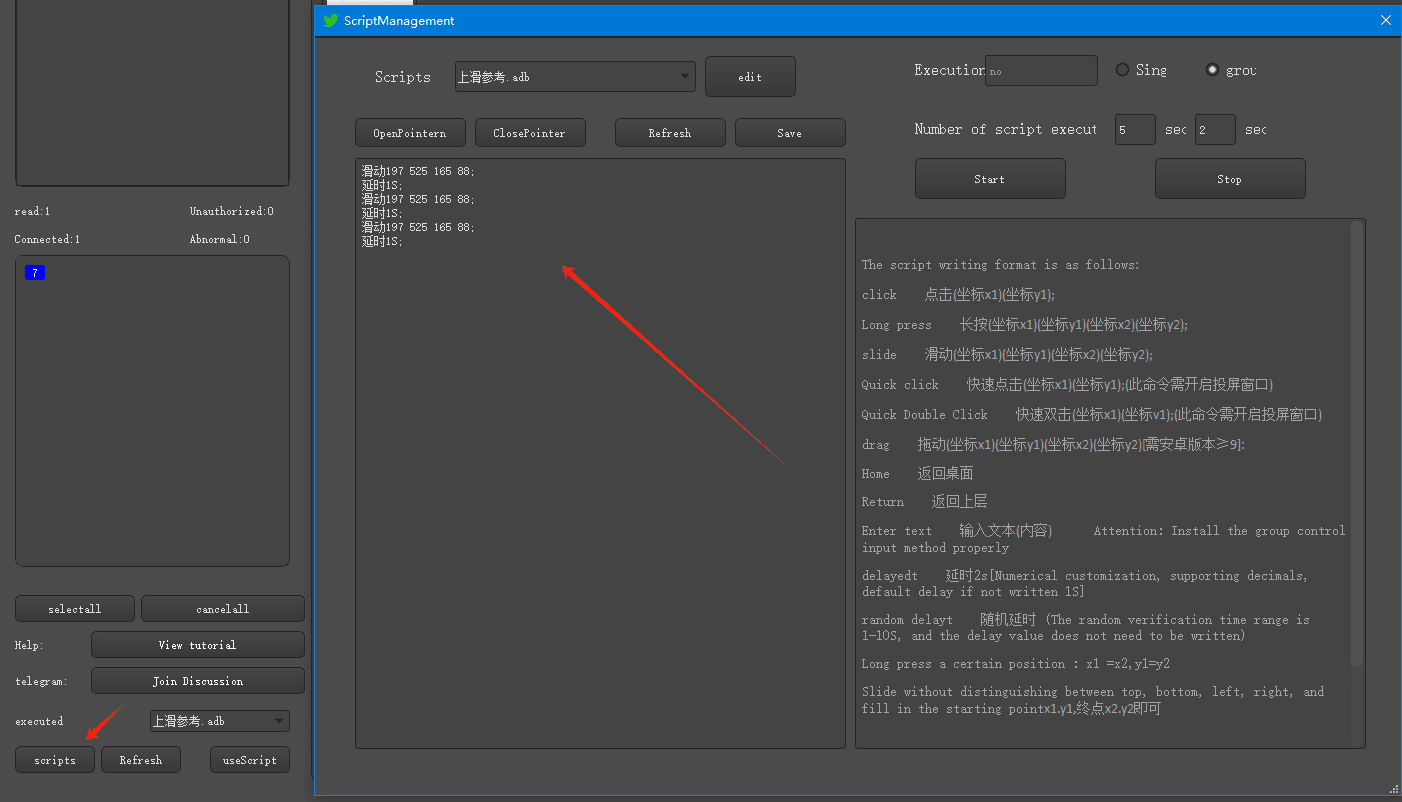Viewport: 1402px width, 802px height.
Task: Click the ScriptManagement window bird icon
Action: click(x=330, y=20)
